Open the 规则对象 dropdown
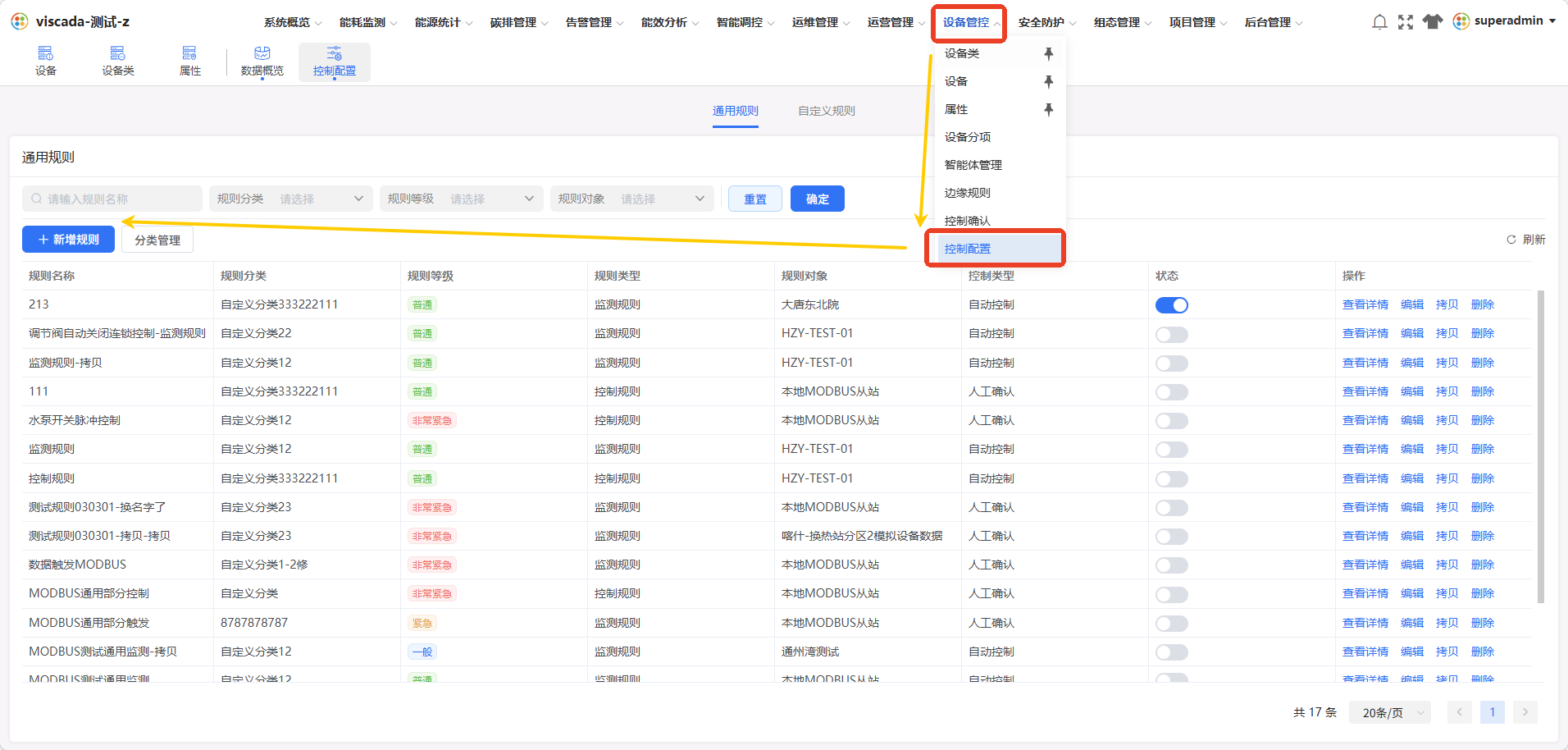This screenshot has height=750, width=1568. tap(632, 199)
